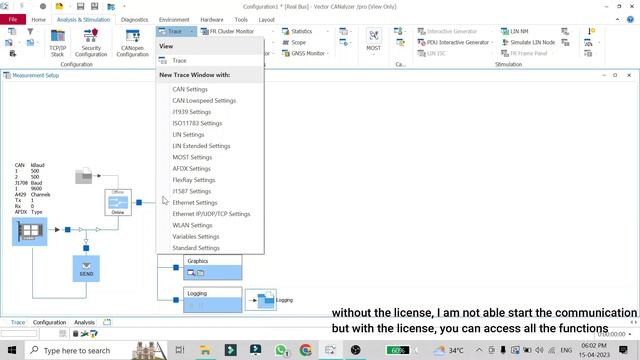The image size is (640, 360).
Task: Click the save icon in quick access toolbar
Action: coord(80,7)
